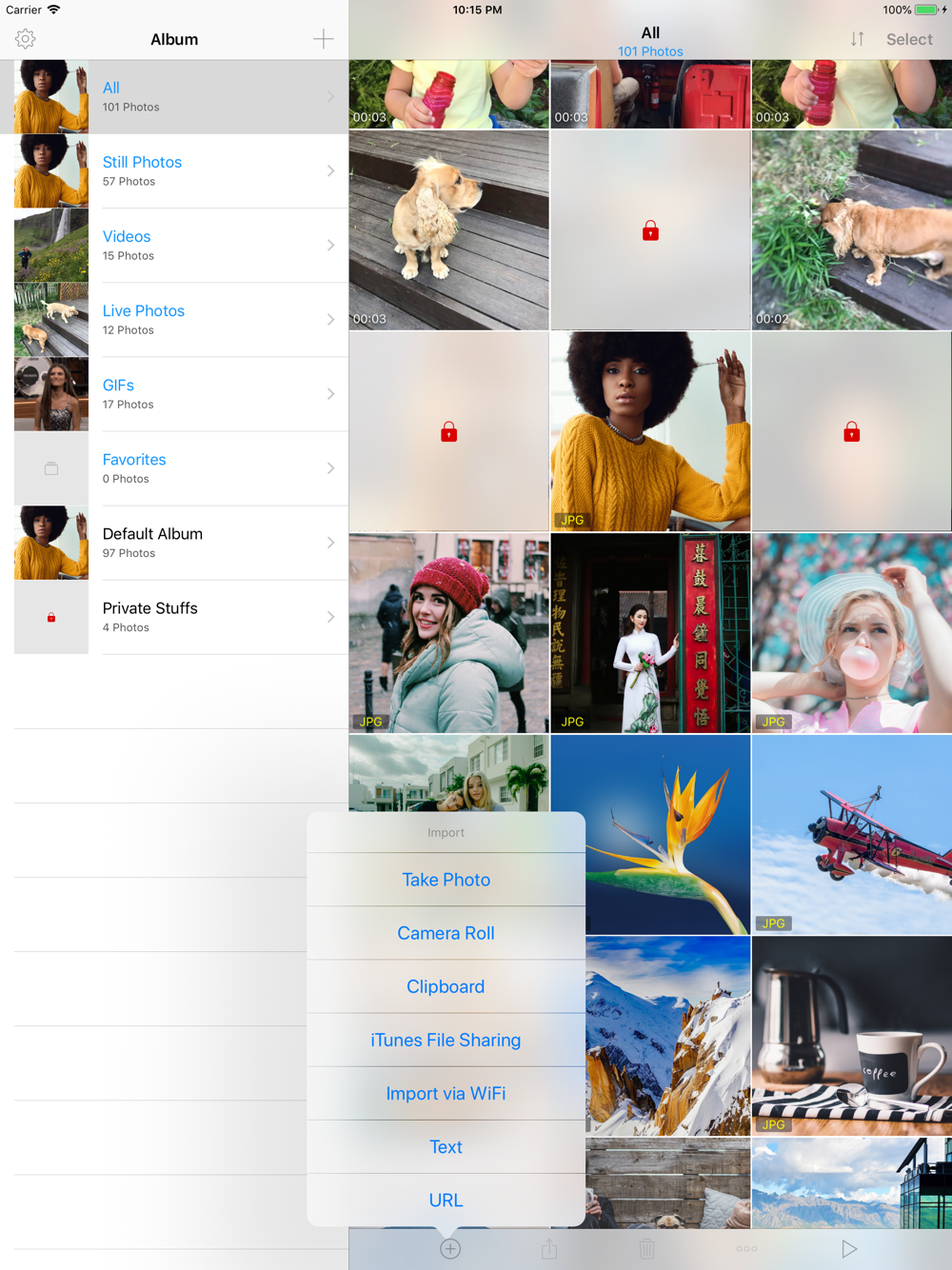
Task: Add a new album with plus icon
Action: [324, 39]
